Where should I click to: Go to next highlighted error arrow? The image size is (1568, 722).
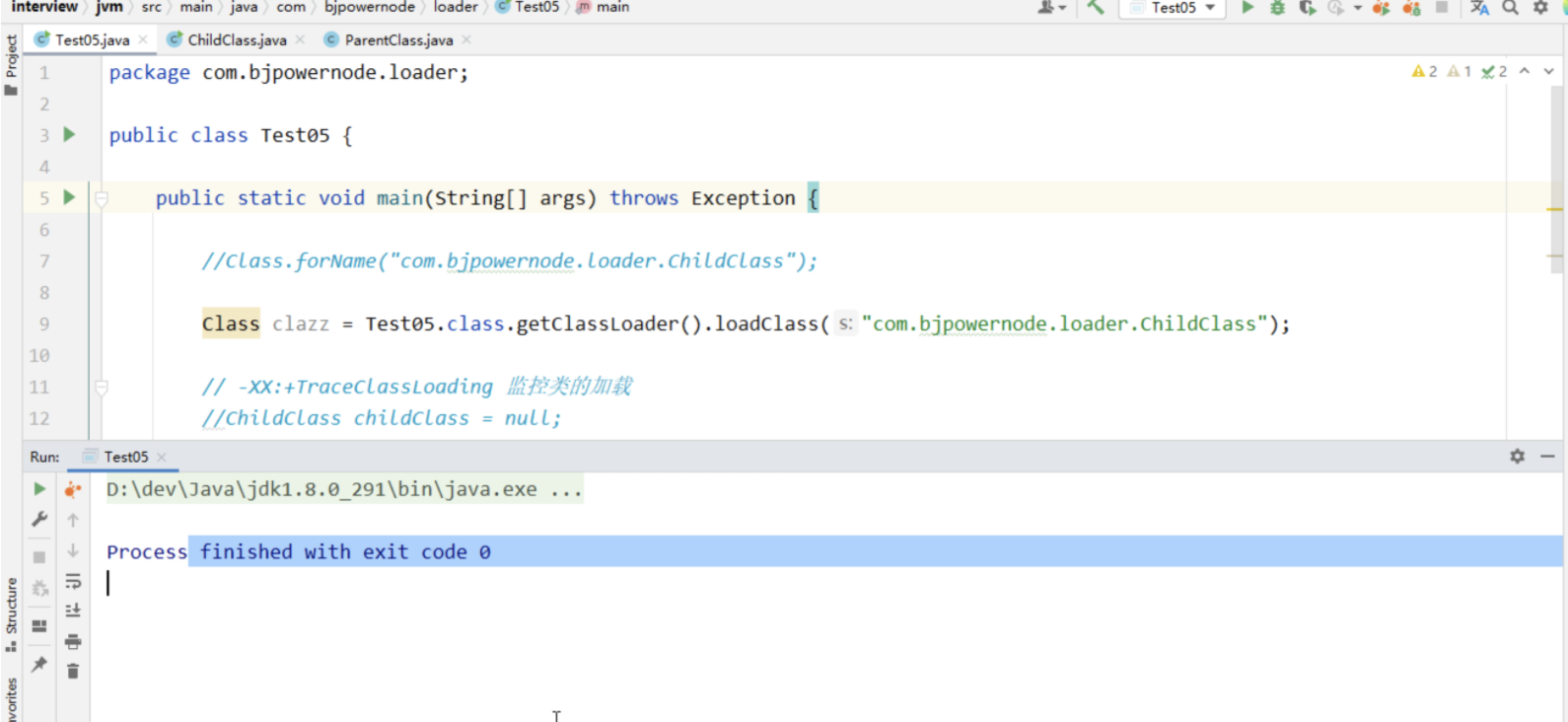pyautogui.click(x=1548, y=71)
